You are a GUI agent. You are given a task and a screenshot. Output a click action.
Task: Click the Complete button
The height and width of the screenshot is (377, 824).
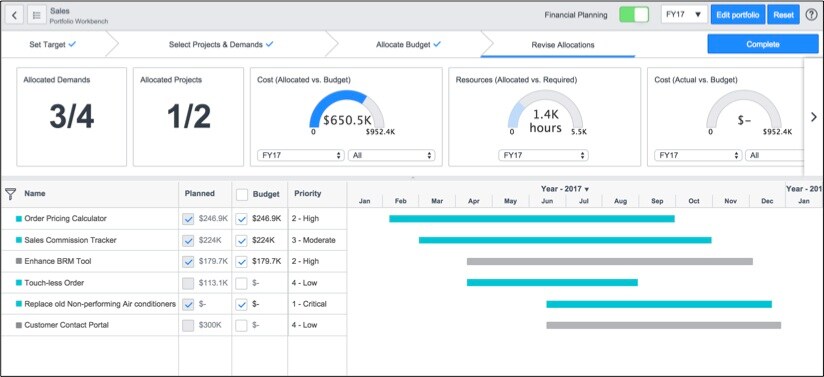(x=763, y=44)
